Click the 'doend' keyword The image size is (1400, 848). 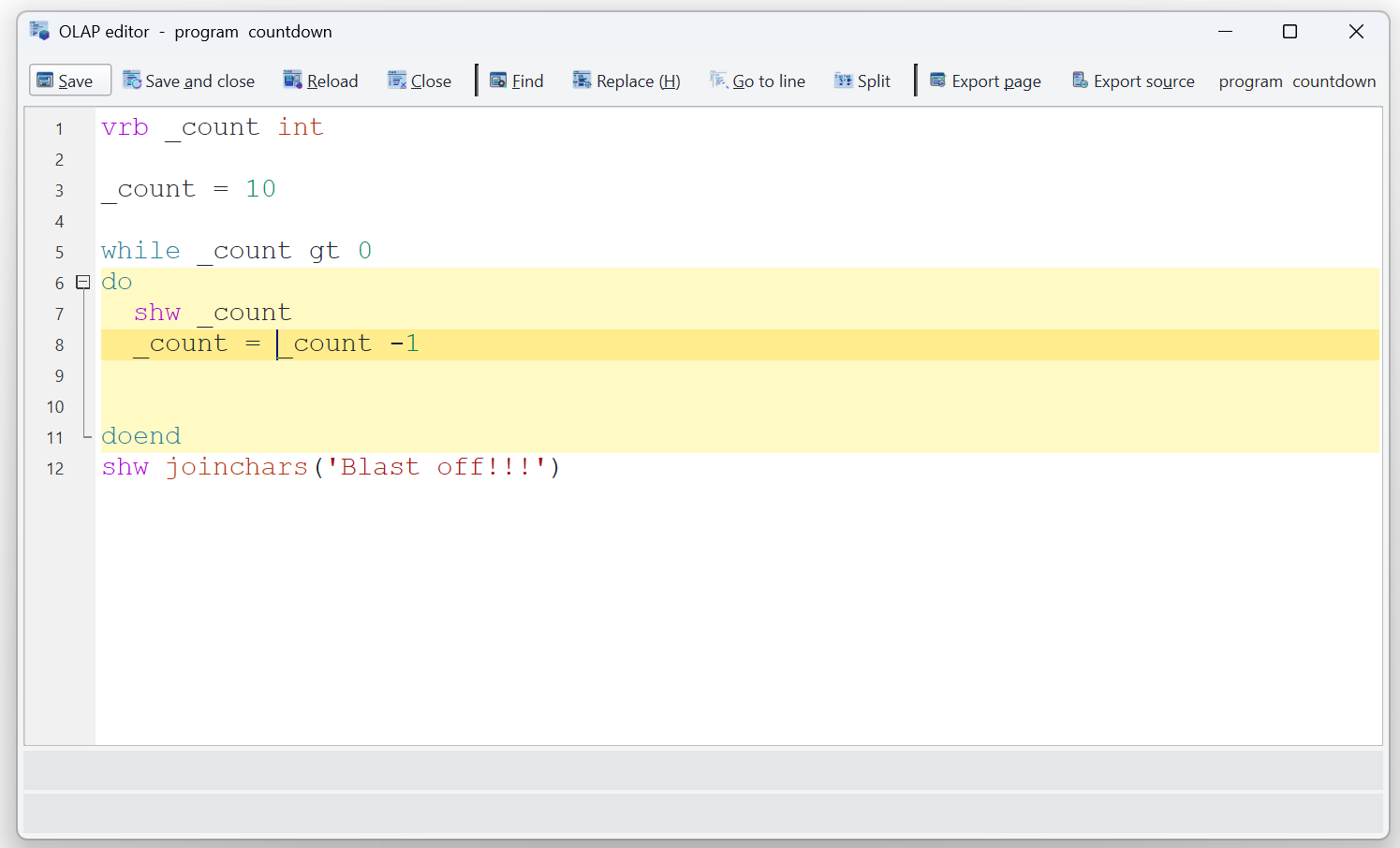click(140, 436)
